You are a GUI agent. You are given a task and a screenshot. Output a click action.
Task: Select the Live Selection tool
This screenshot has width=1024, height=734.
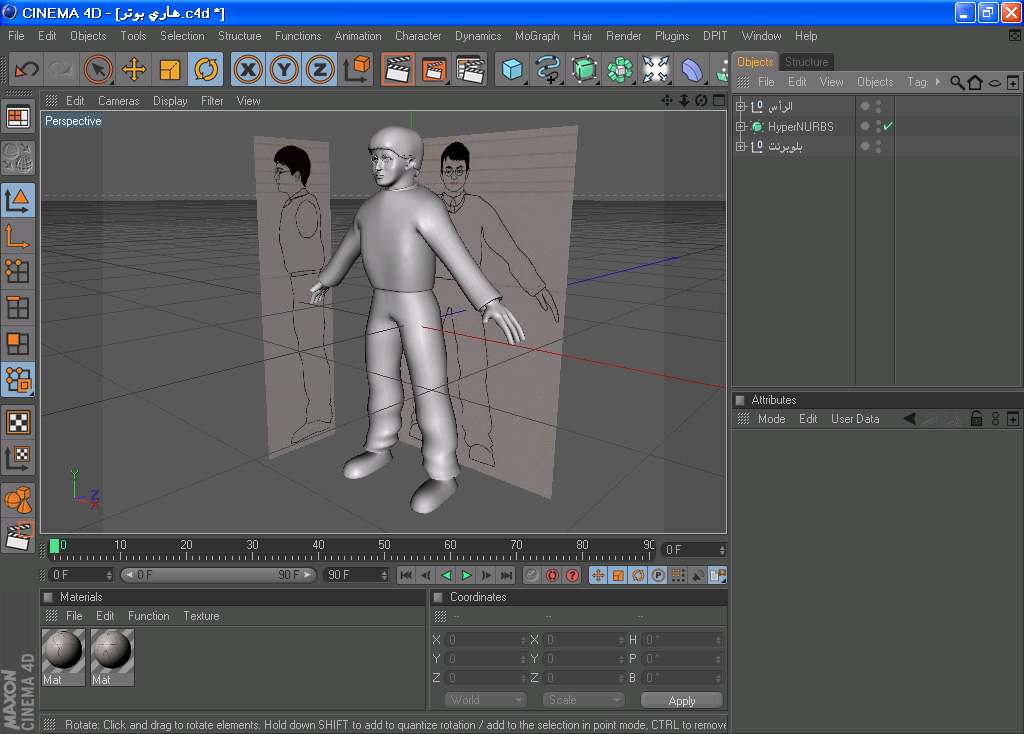[x=98, y=69]
